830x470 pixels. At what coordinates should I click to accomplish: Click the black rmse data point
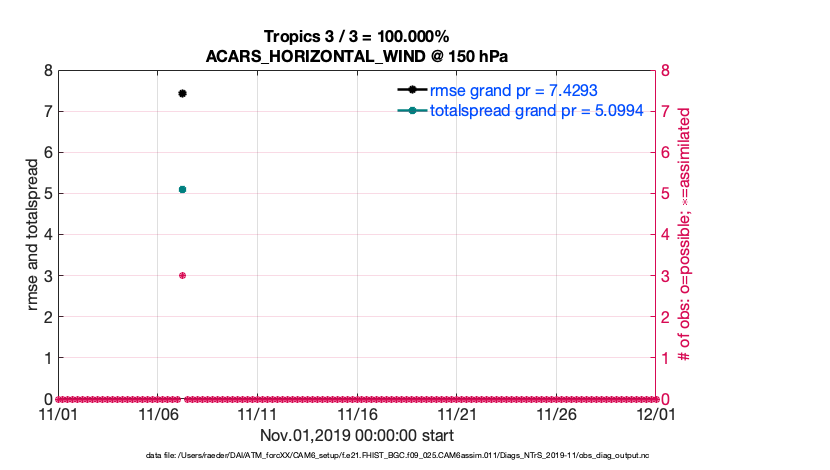tap(182, 93)
